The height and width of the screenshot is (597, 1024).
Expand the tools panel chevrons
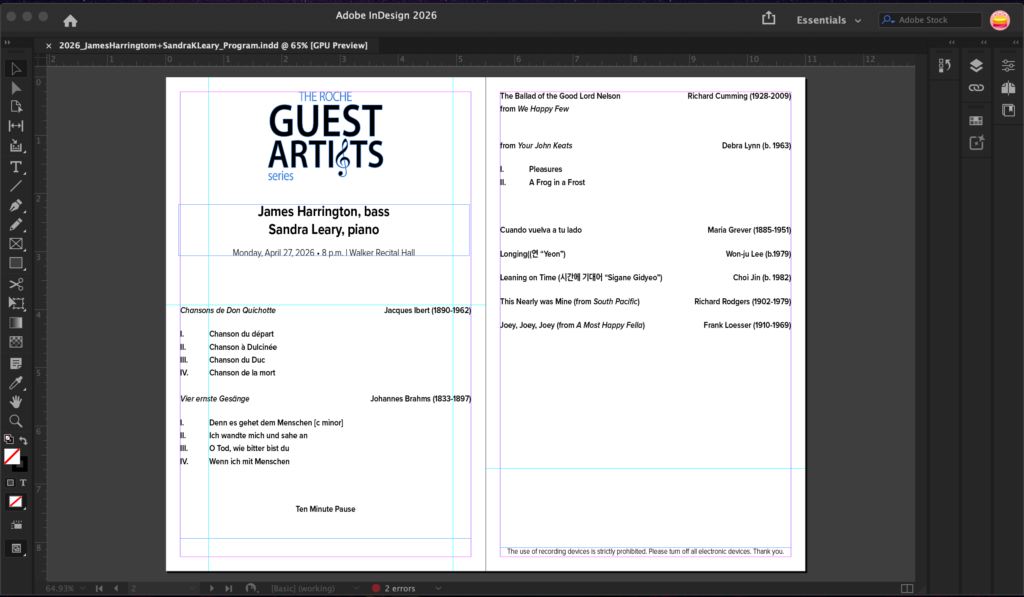pyautogui.click(x=7, y=42)
